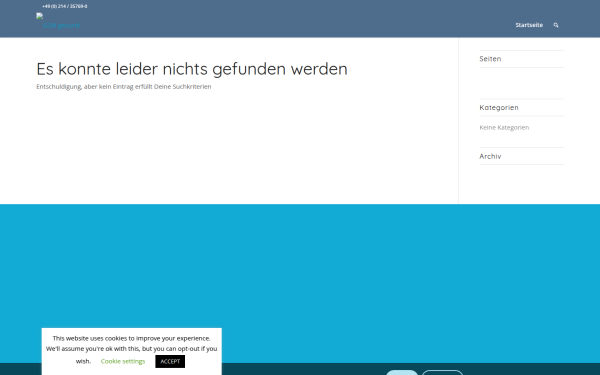Click the 'Es konnte leider nichts gefunden werden' heading
600x375 pixels.
(x=192, y=69)
